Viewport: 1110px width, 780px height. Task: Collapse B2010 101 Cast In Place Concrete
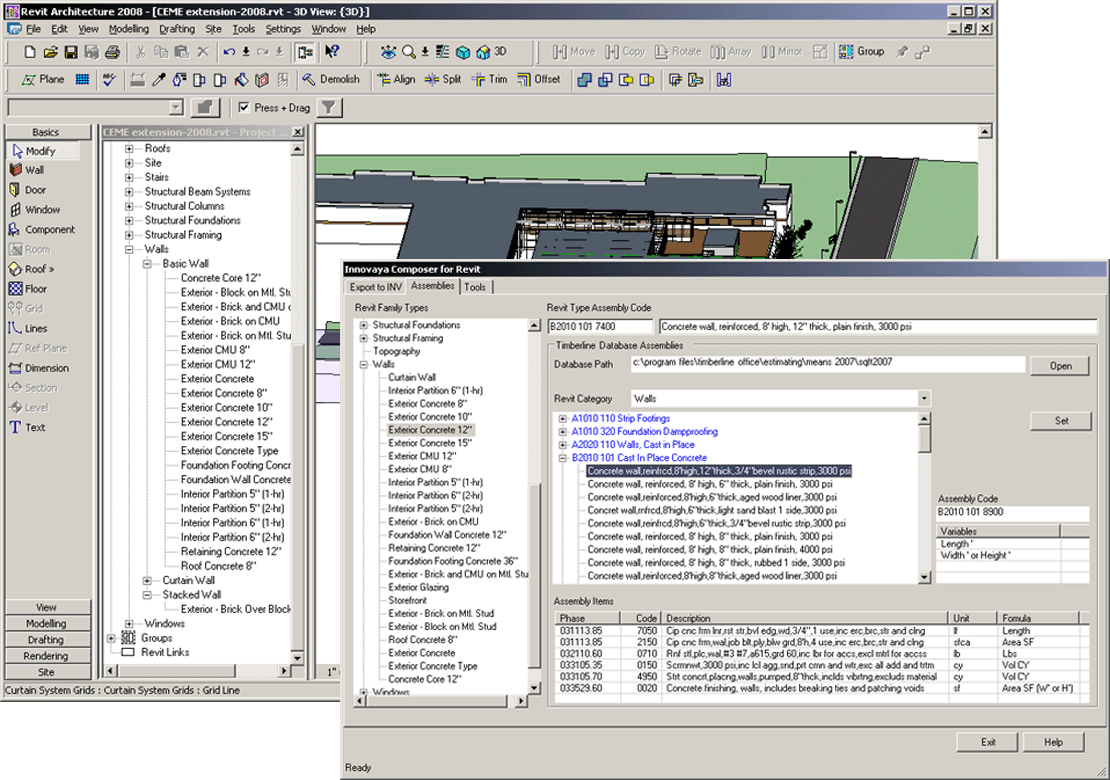tap(563, 458)
